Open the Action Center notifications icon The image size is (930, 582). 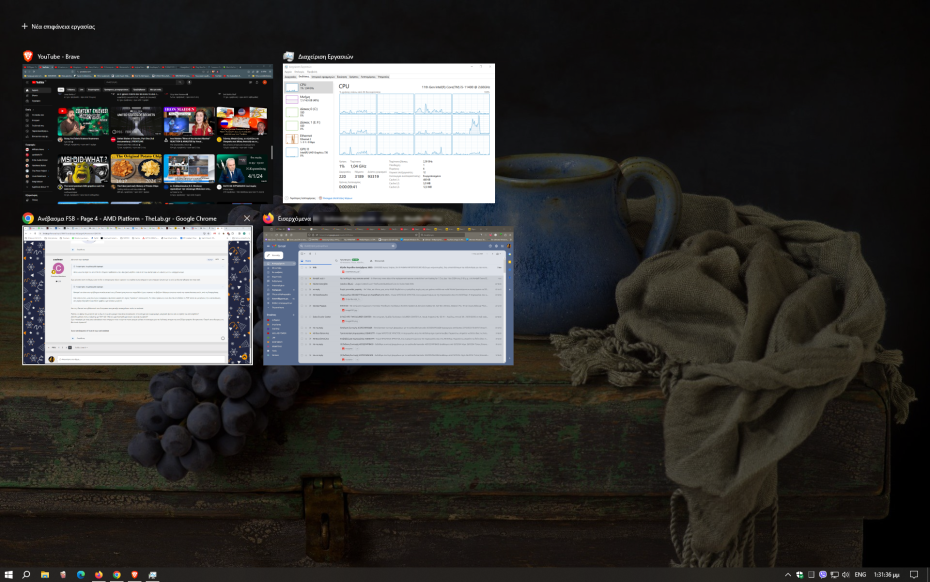click(914, 574)
